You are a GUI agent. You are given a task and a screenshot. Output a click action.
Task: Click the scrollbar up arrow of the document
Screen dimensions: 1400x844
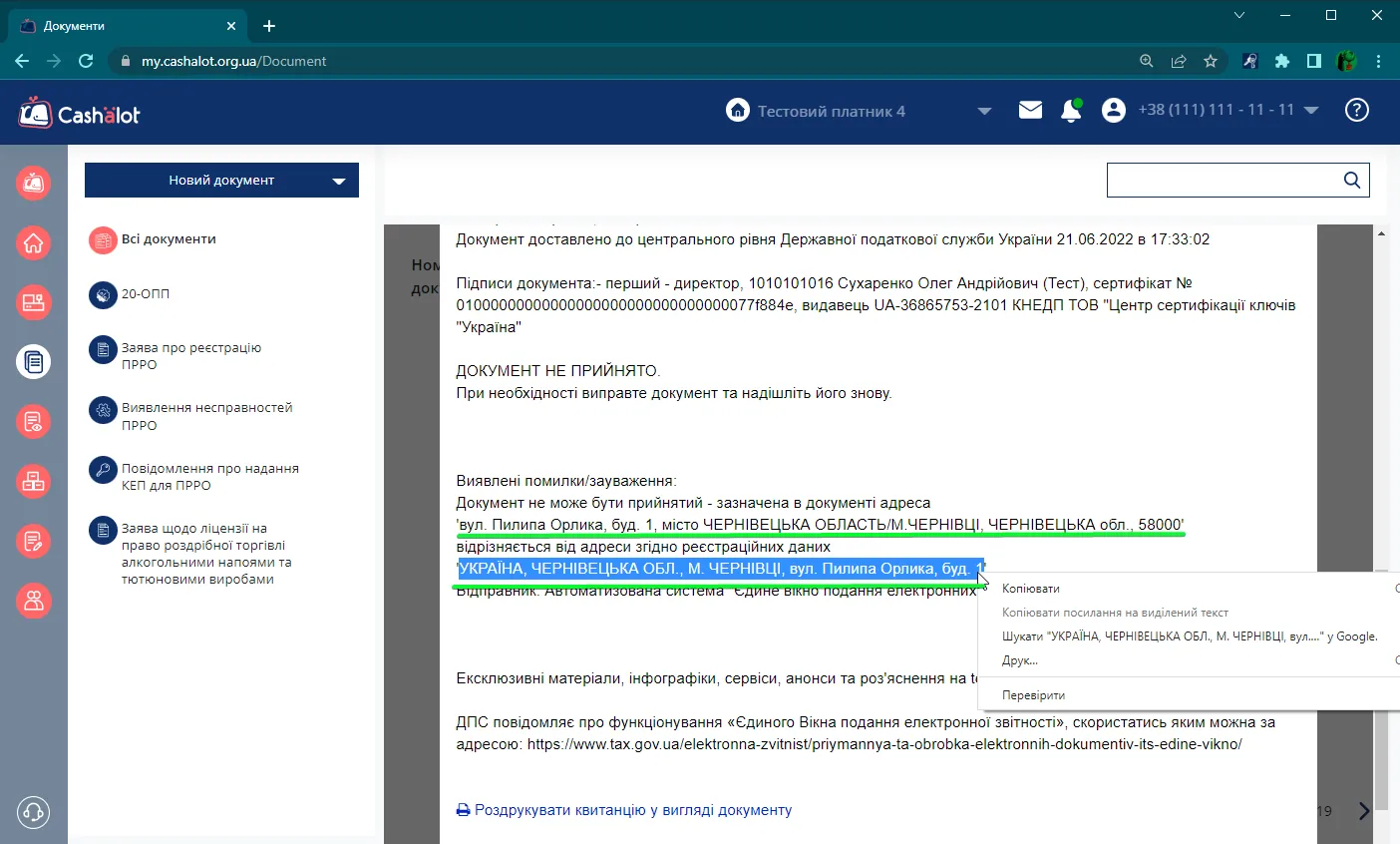1381,233
